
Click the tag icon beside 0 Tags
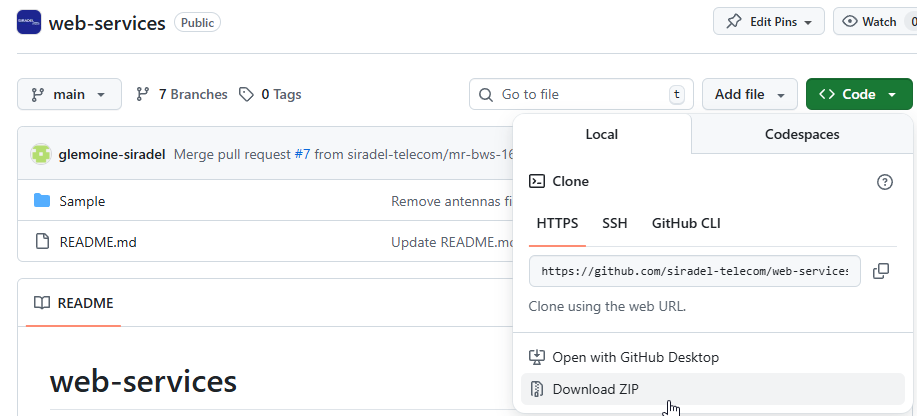pos(246,94)
